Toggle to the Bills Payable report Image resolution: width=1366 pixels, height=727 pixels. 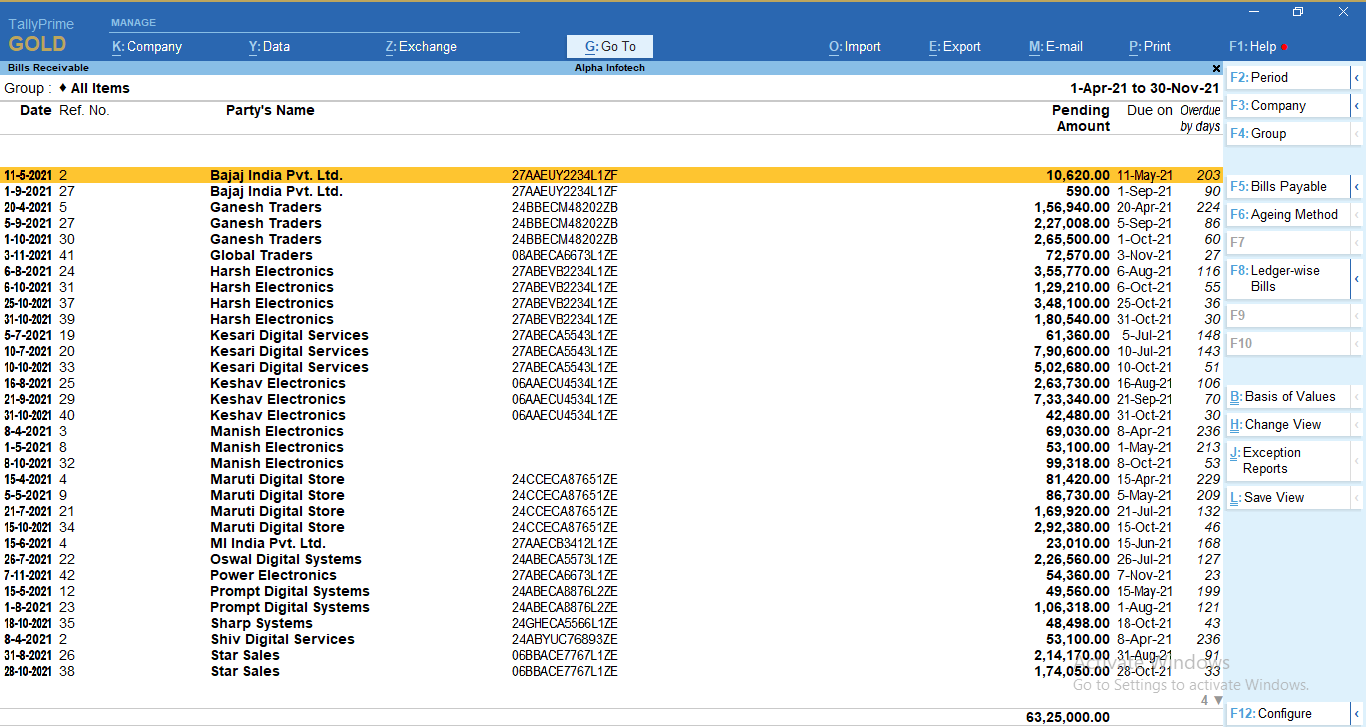point(1287,186)
